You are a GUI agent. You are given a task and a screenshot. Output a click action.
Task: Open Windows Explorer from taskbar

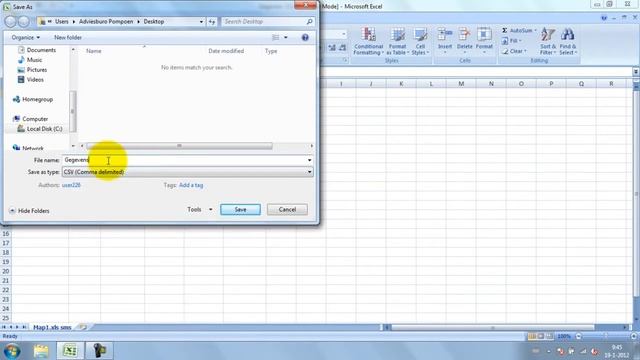coord(41,351)
